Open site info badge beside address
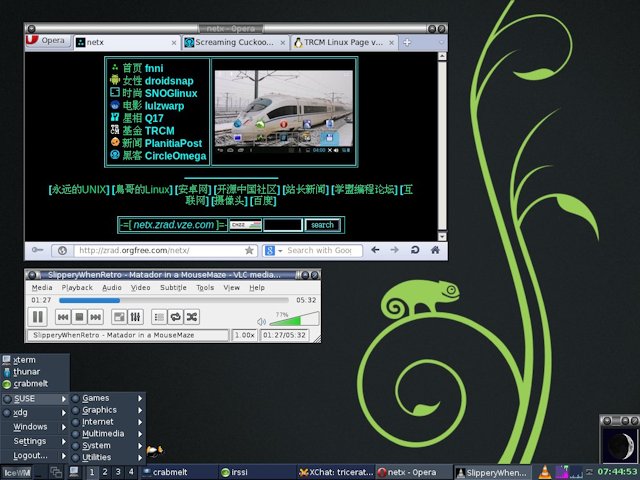The image size is (640, 480). 62,251
